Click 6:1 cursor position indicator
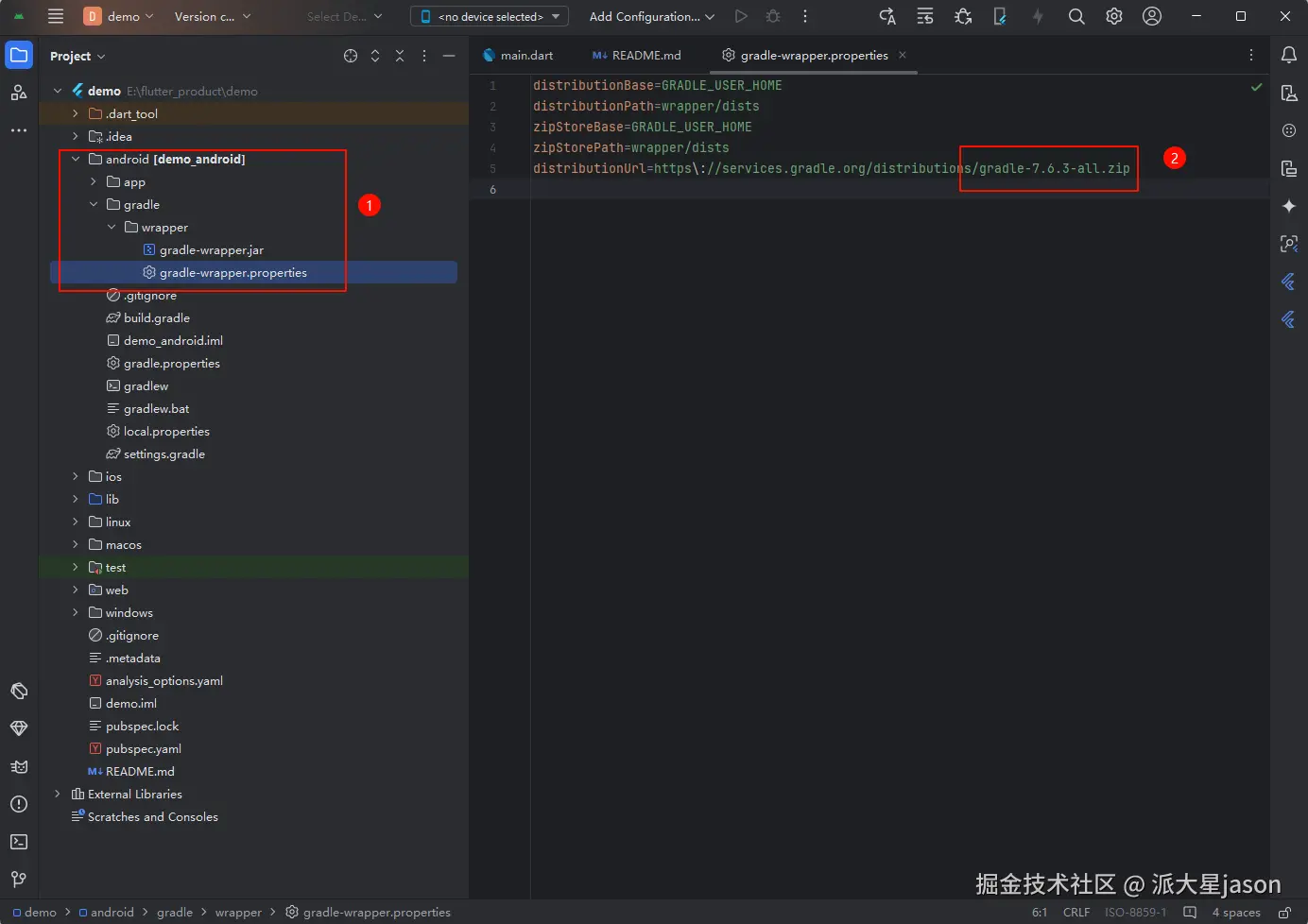This screenshot has height=924, width=1308. click(x=1040, y=912)
